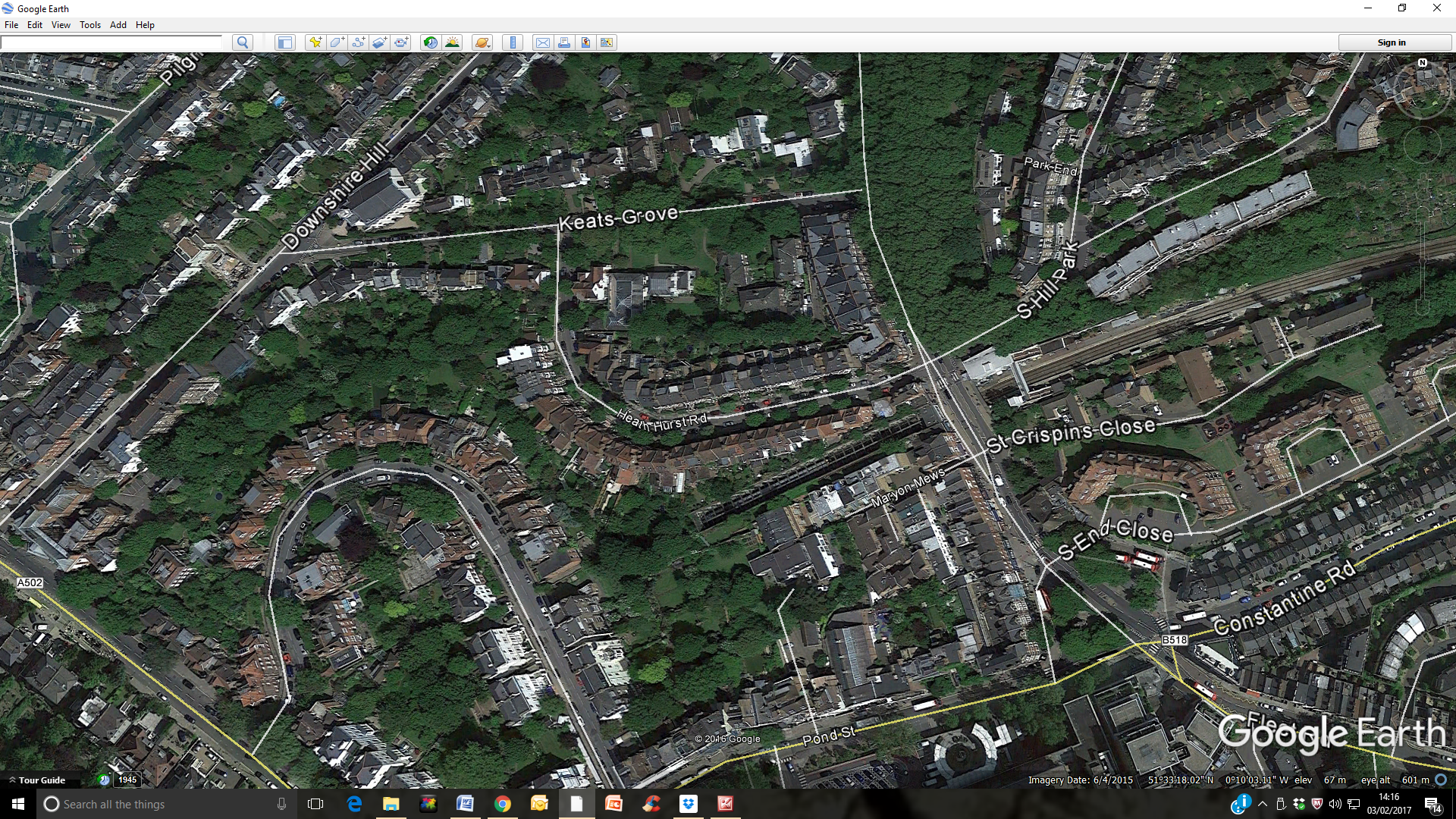Click the historical imagery clock near 1945
The height and width of the screenshot is (819, 1456).
(104, 780)
